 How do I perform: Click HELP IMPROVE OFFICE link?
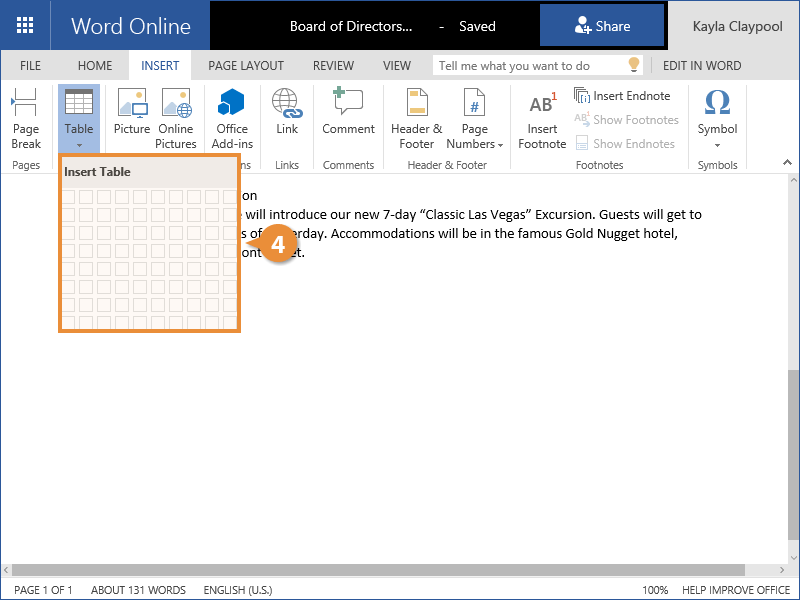click(738, 590)
